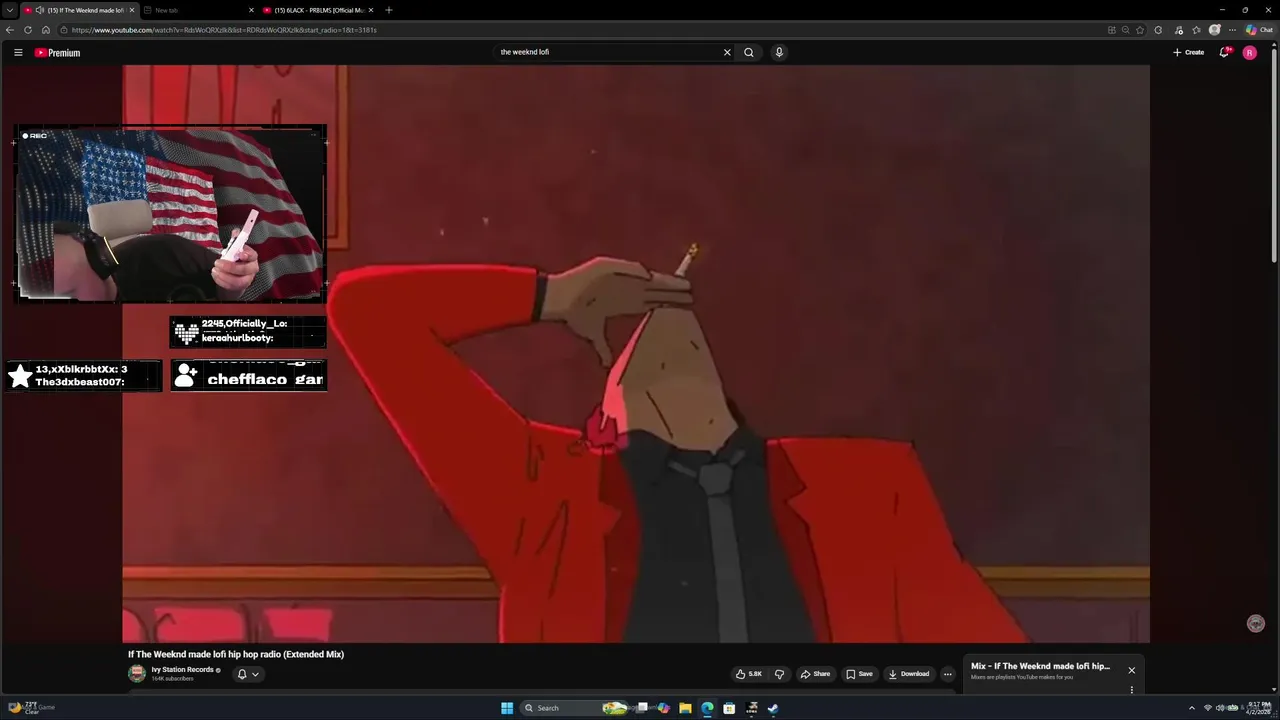Reload the page with refresh icon
1280x720 pixels.
coord(28,30)
